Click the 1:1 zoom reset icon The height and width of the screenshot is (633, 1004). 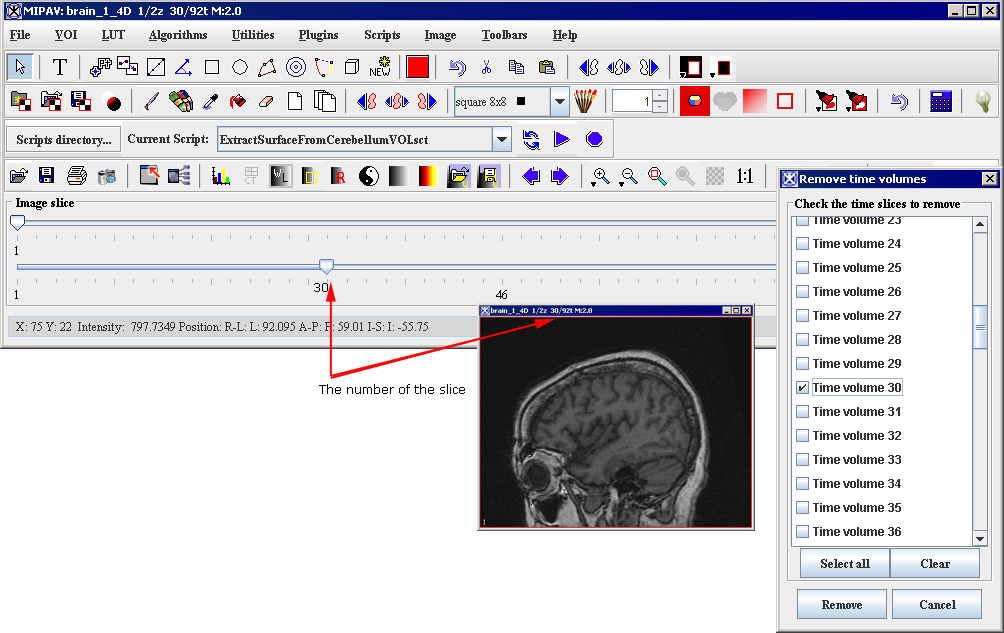click(744, 176)
